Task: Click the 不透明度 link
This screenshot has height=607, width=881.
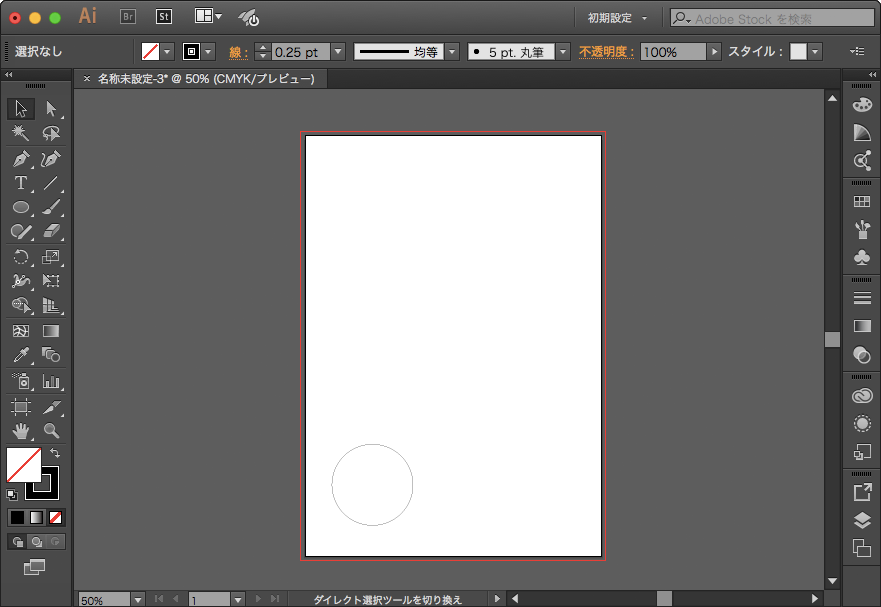Action: pos(606,52)
